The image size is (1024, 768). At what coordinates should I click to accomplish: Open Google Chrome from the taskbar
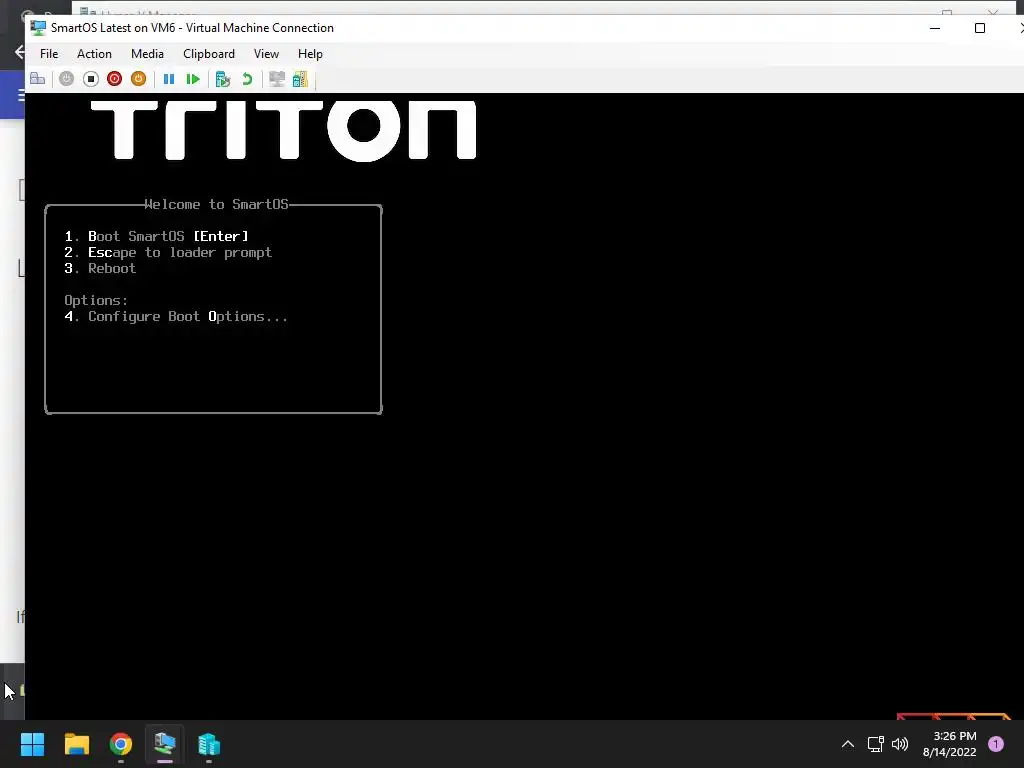(121, 744)
